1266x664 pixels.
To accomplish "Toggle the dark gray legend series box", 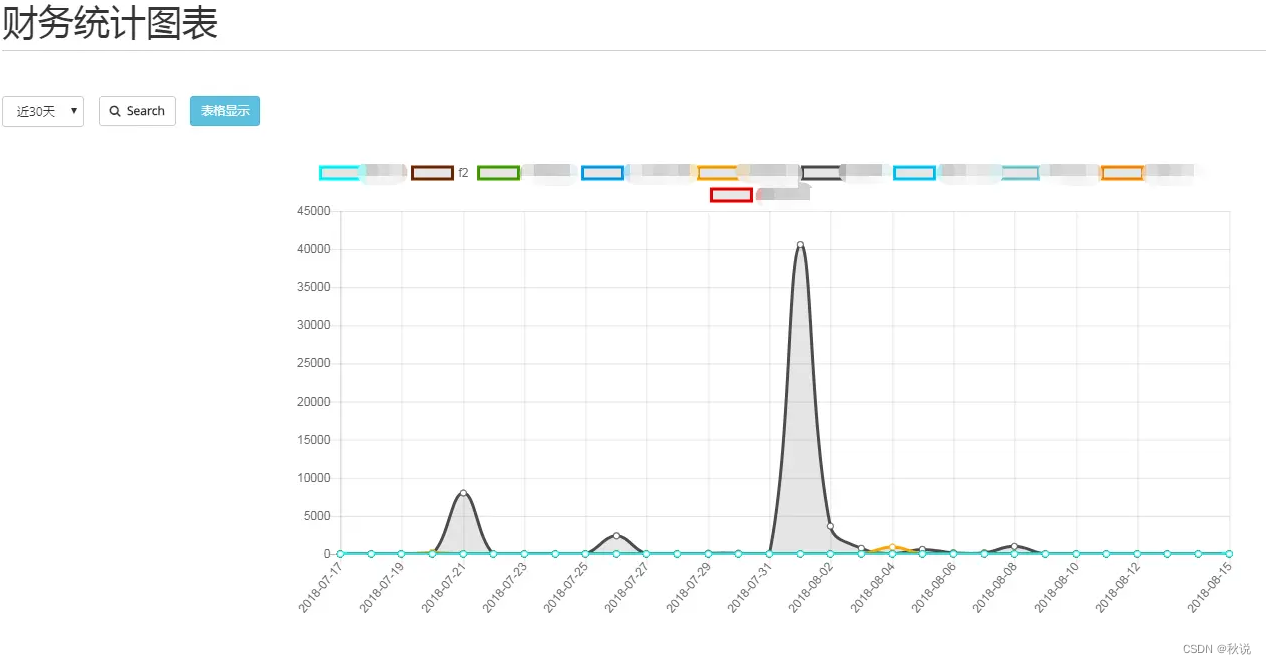I will 822,173.
